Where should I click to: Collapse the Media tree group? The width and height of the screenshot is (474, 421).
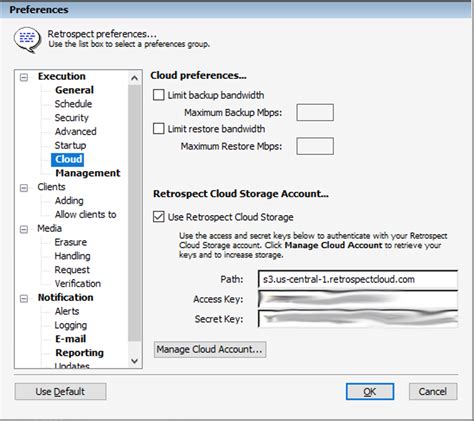tap(24, 229)
